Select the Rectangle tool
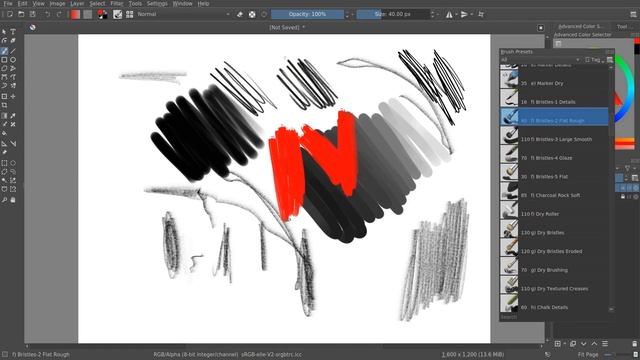This screenshot has width=640, height=360. pos(4,60)
